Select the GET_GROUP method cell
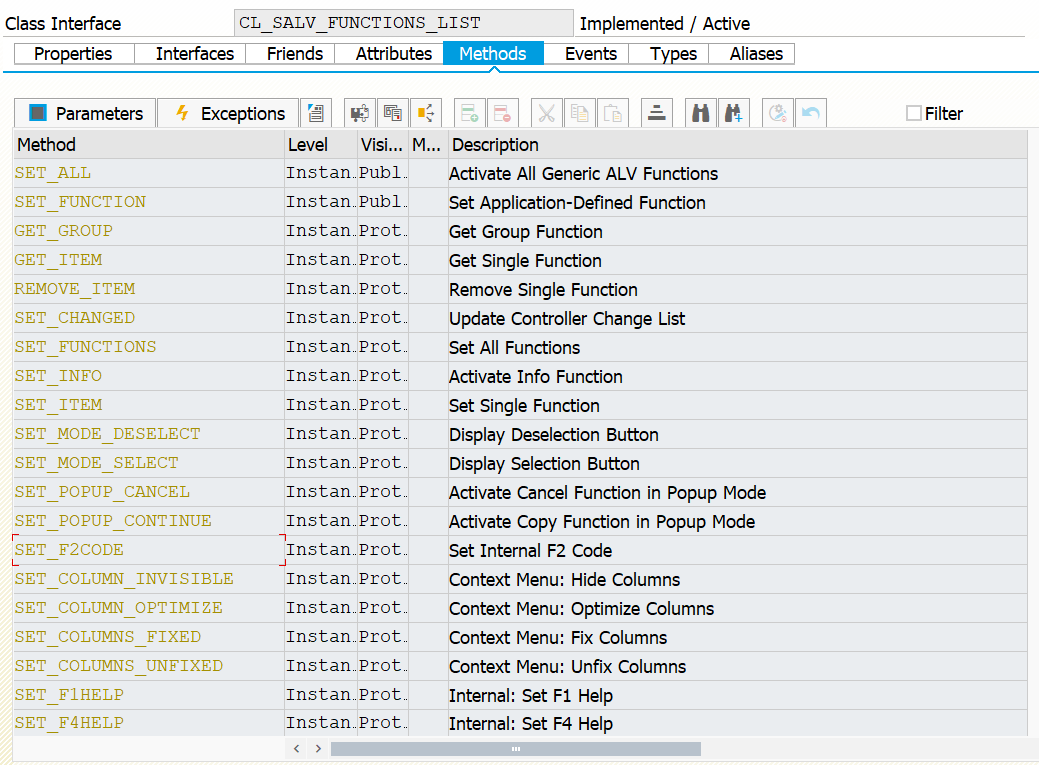This screenshot has height=765, width=1039. [x=149, y=231]
